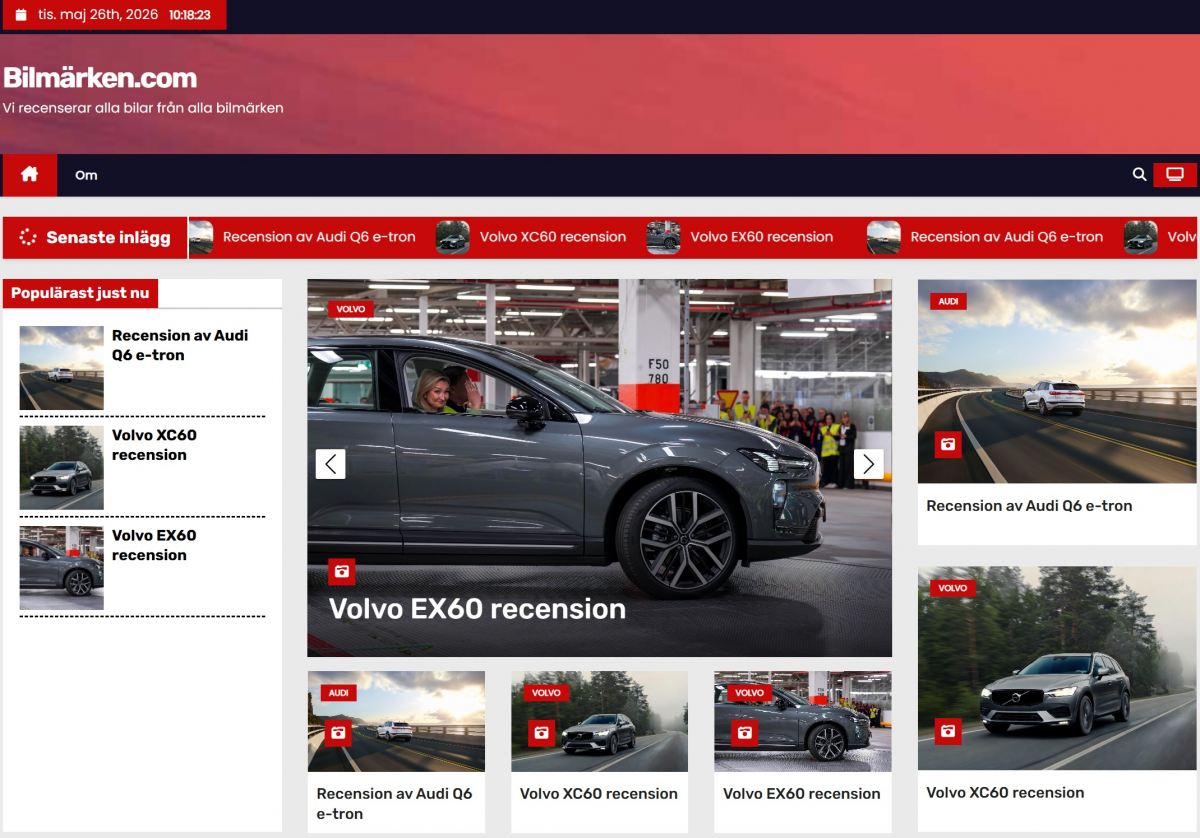Click camera icon on large Volvo XC60 card
The height and width of the screenshot is (838, 1200).
point(948,731)
